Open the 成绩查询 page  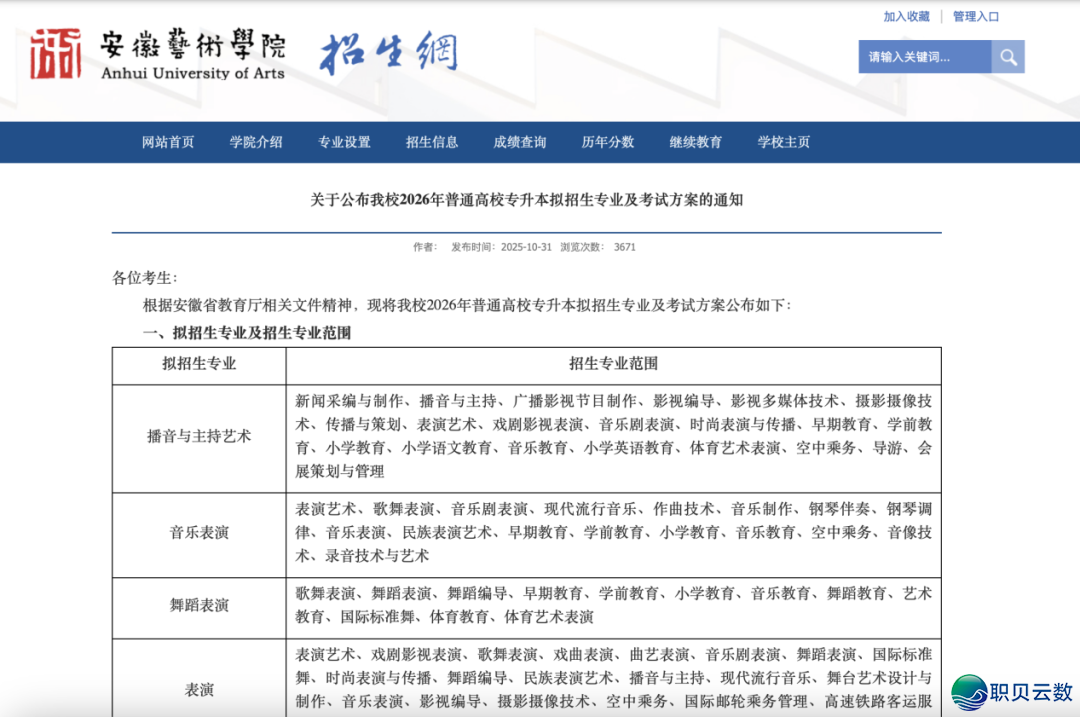(519, 142)
